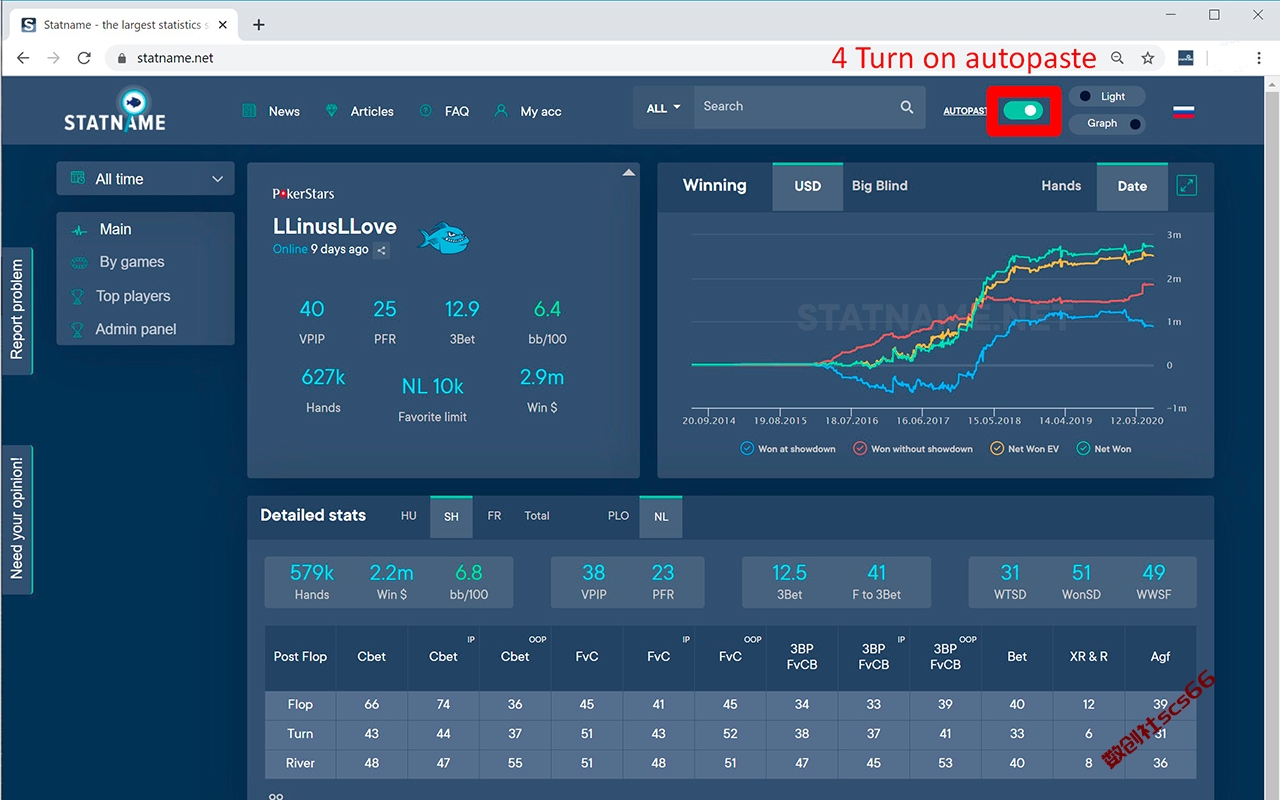The width and height of the screenshot is (1280, 800).
Task: Click the search magnifier icon
Action: pyautogui.click(x=906, y=107)
